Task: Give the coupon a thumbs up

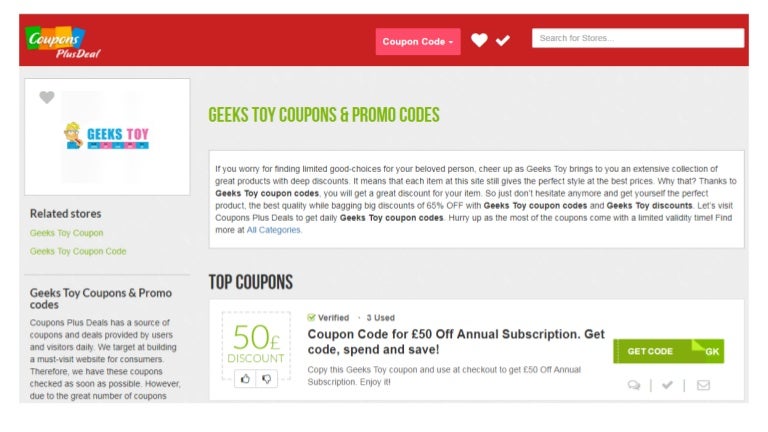Action: pos(245,378)
